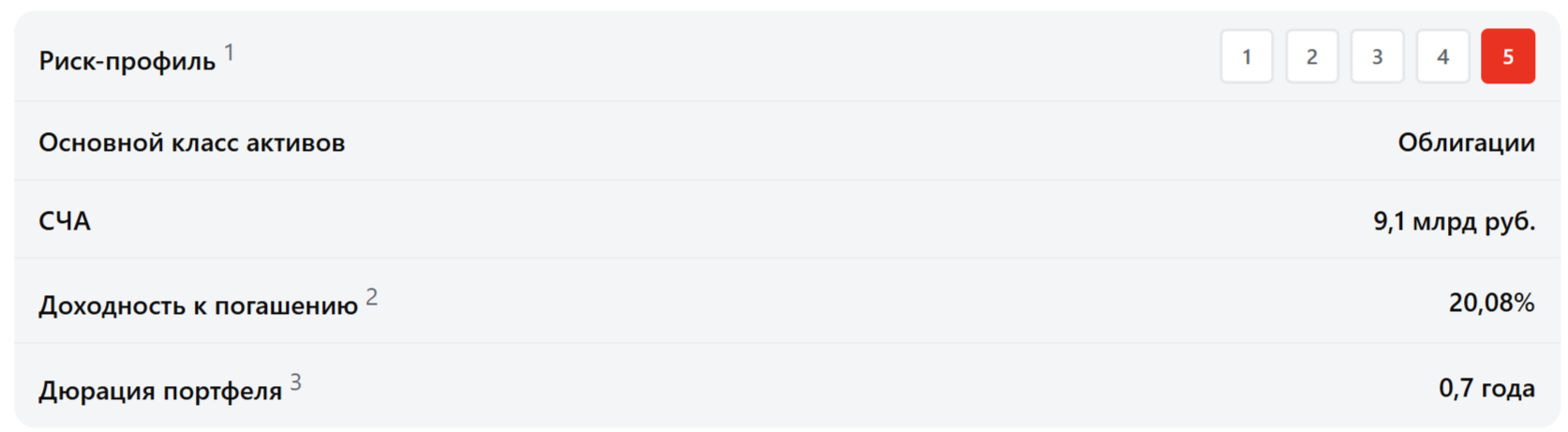The width and height of the screenshot is (1568, 432).
Task: Open footnote 2 beside Доходность к погашению
Action: click(372, 297)
